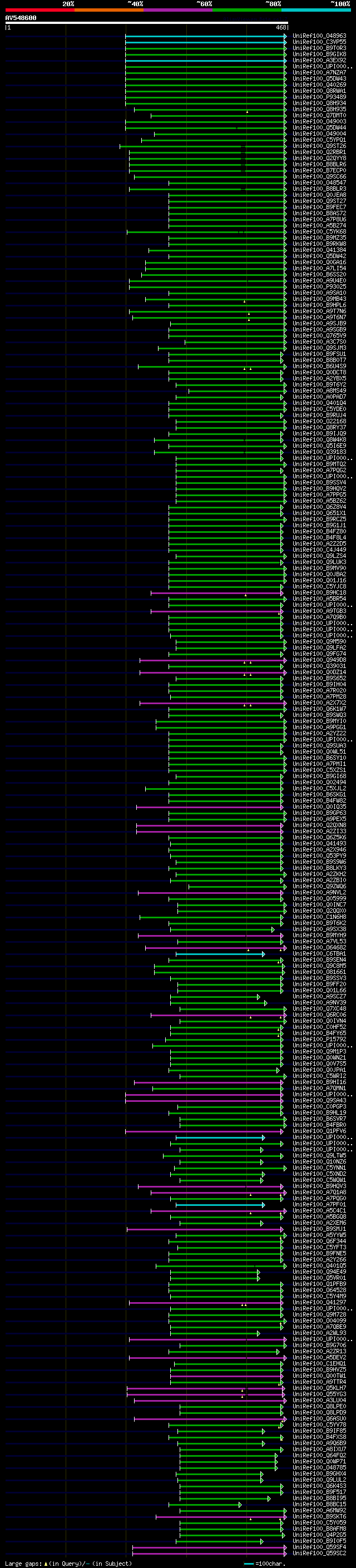Select hit label UniRef100_O48547
This screenshot has width=356, height=1568.
[319, 182]
